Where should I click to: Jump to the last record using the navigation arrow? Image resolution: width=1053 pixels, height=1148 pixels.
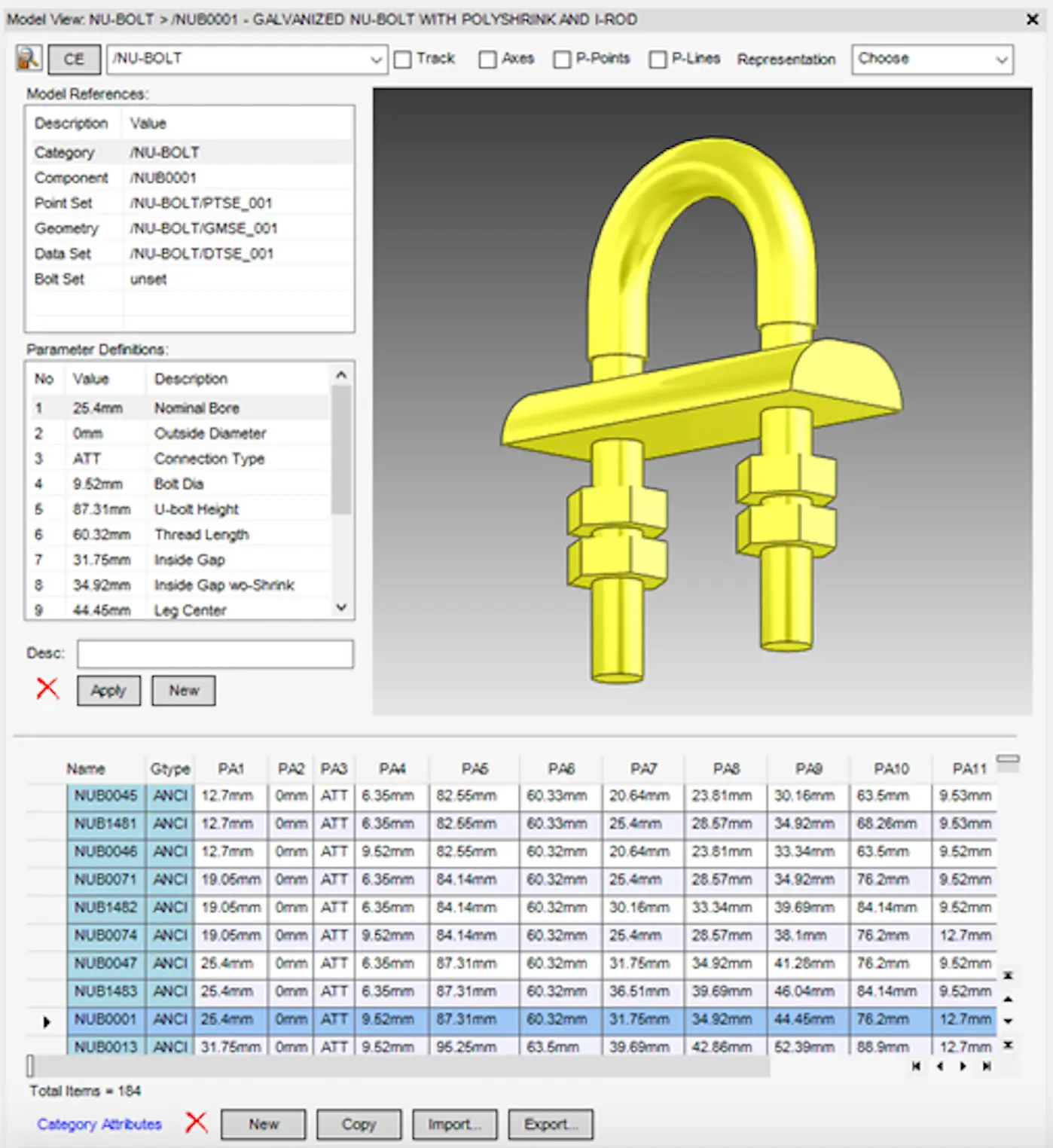985,1067
